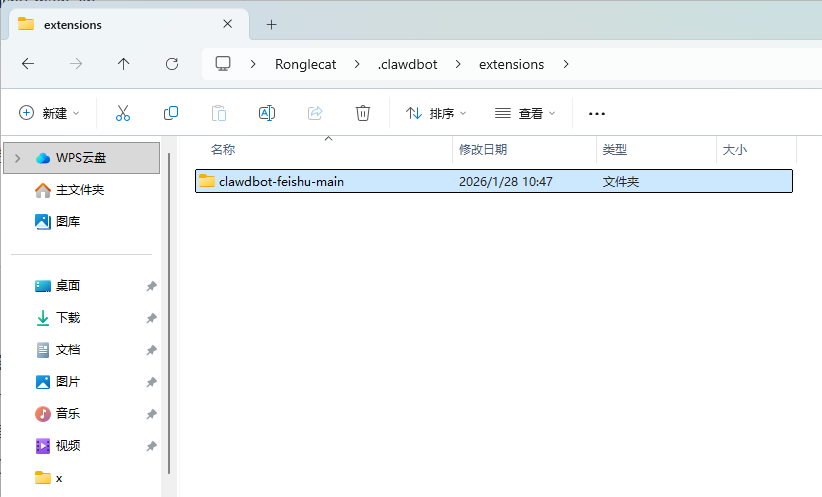Screen dimensions: 822x497
Task: Open the 新建 dropdown menu
Action: tap(50, 113)
